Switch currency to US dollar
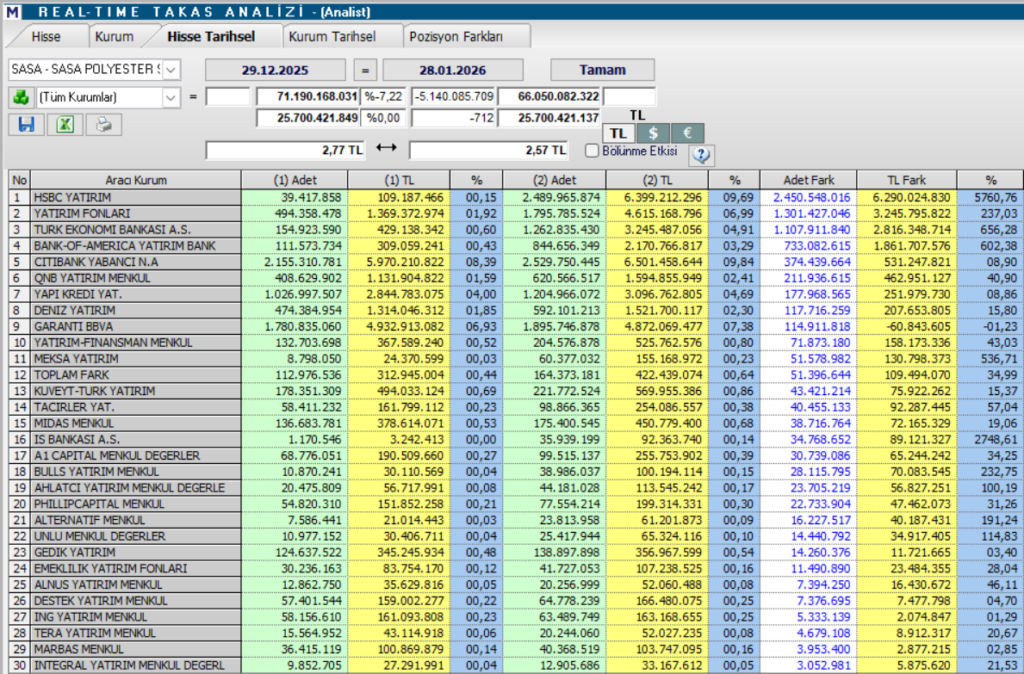This screenshot has width=1024, height=674. pyautogui.click(x=652, y=133)
